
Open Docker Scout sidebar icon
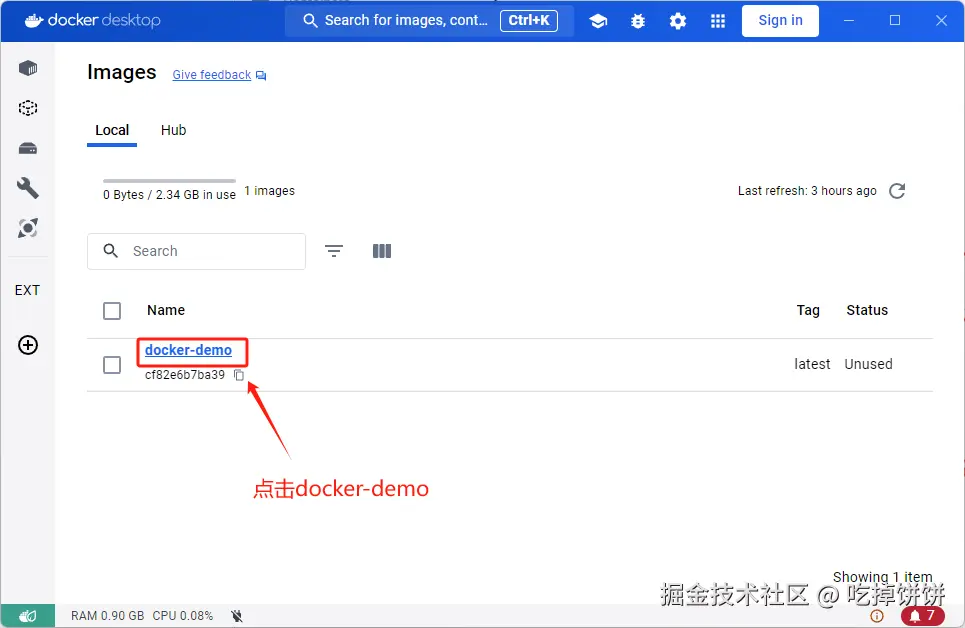[28, 228]
